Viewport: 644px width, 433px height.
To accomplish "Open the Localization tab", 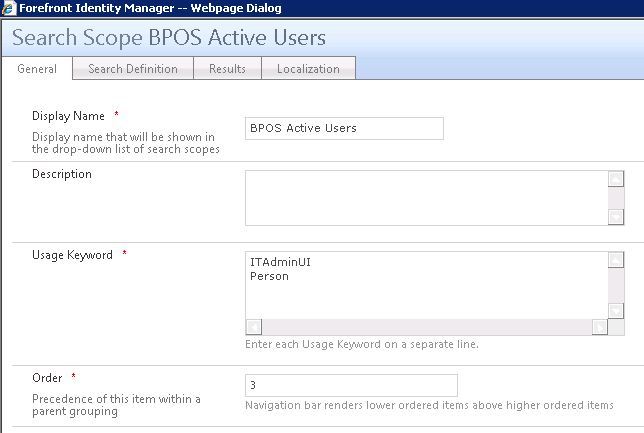I will pos(308,69).
